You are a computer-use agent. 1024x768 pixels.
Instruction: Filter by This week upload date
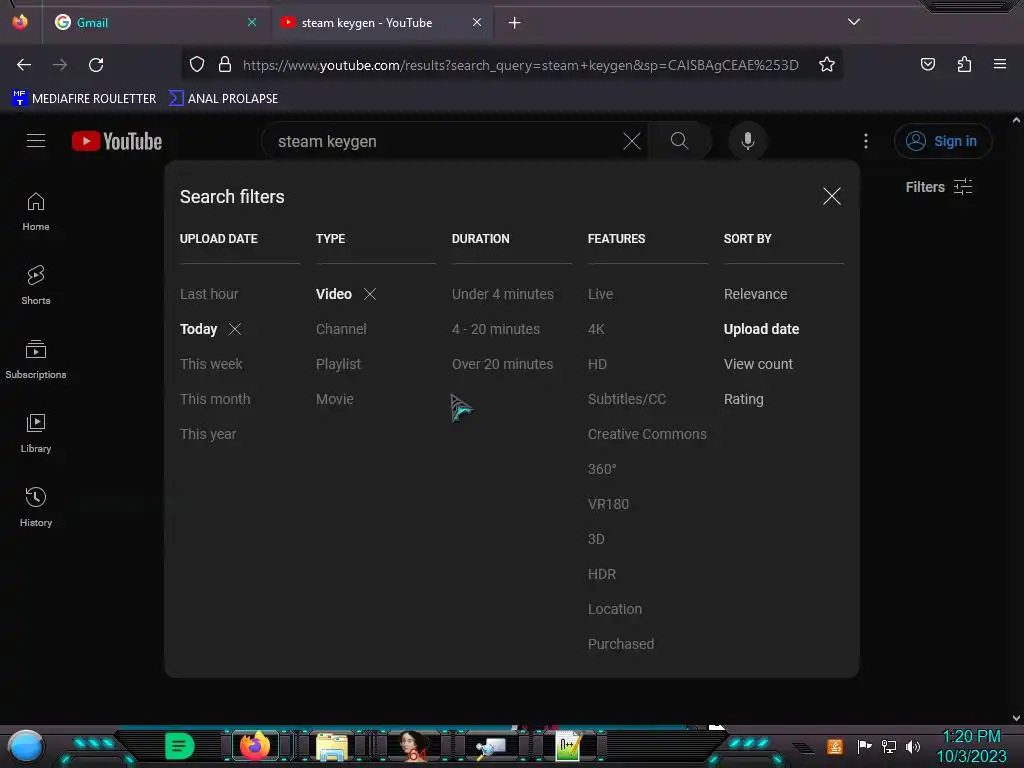[x=211, y=364]
